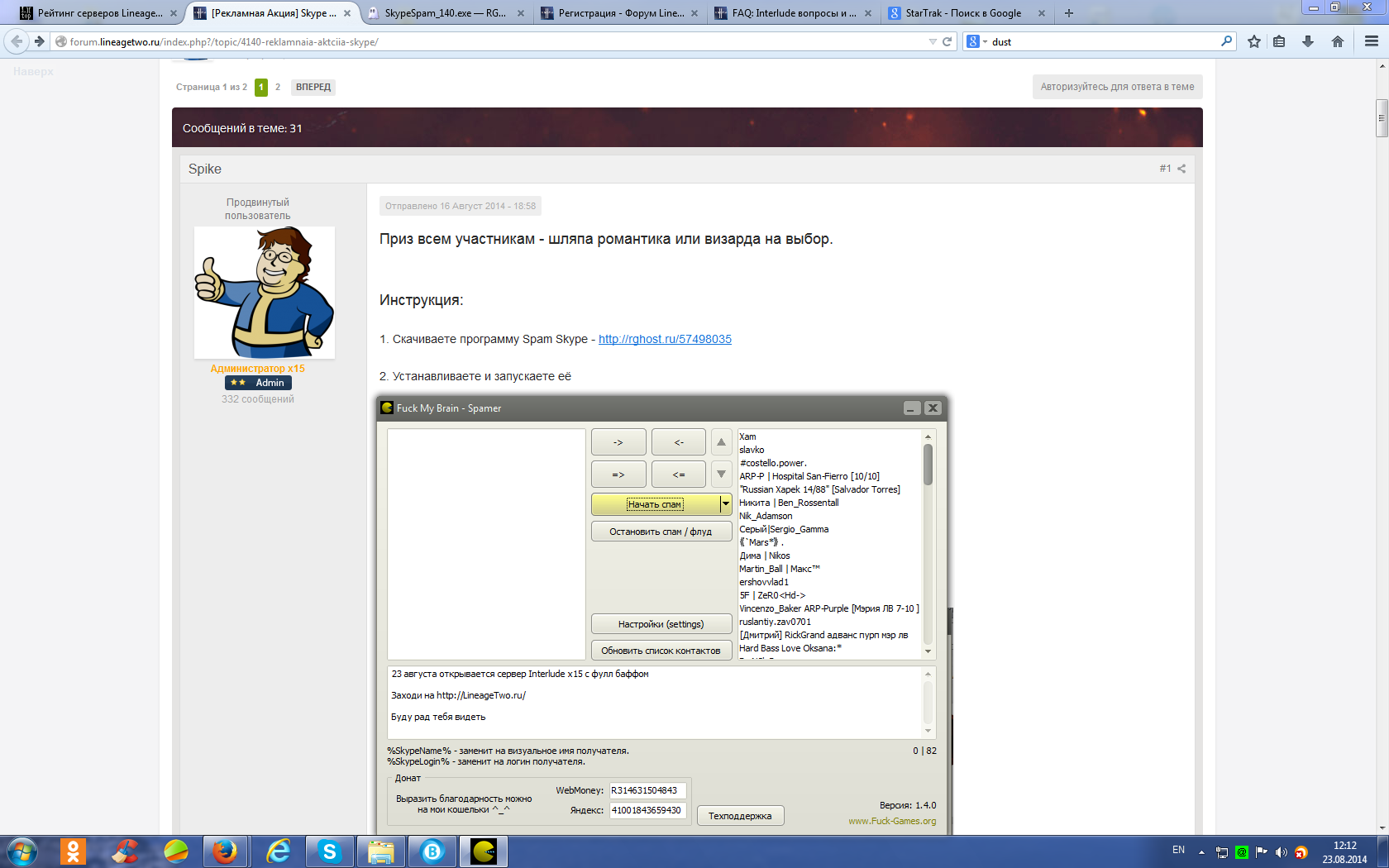This screenshot has height=868, width=1389.
Task: Select contact Nik_Adamson in list
Action: (x=766, y=516)
